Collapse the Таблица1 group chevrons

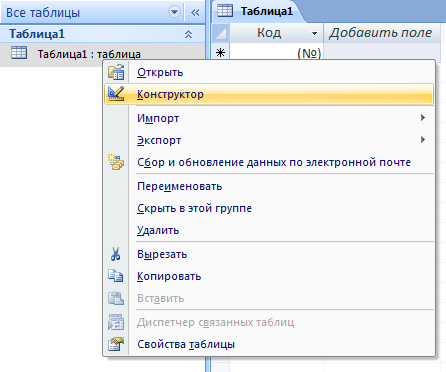point(188,34)
